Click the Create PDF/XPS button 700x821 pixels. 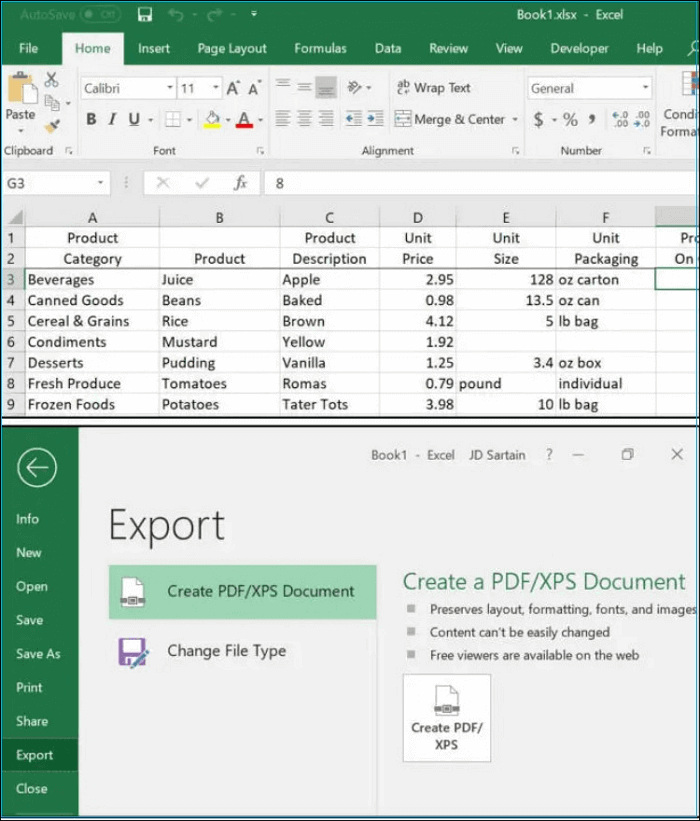point(447,718)
